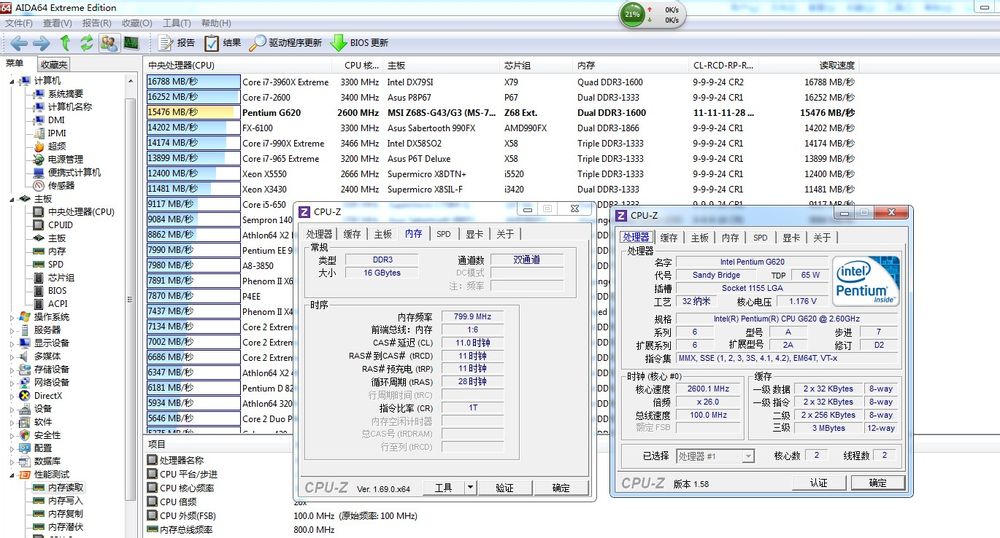Switch to the 收藏夹 favorites tab
Screen dimensions: 1000x538
54,64
